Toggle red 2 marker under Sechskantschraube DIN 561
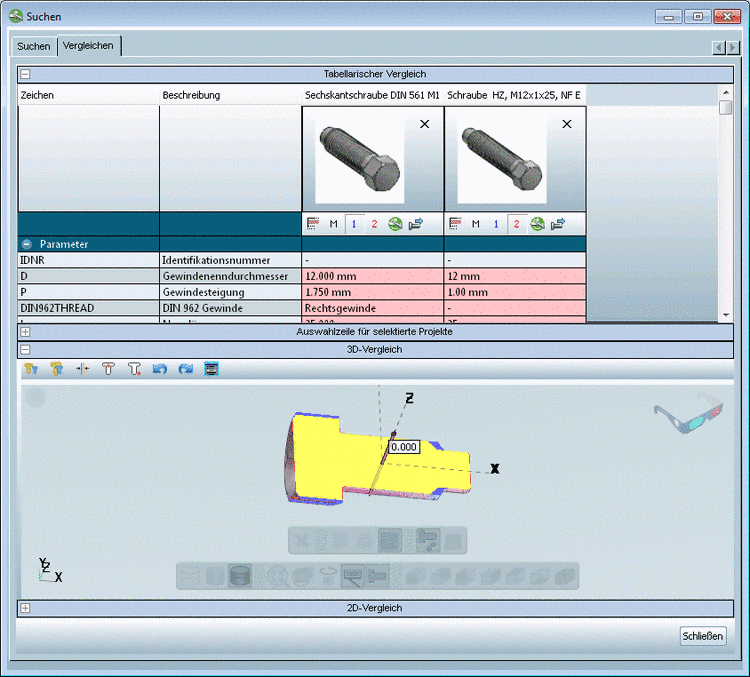 pyautogui.click(x=374, y=224)
